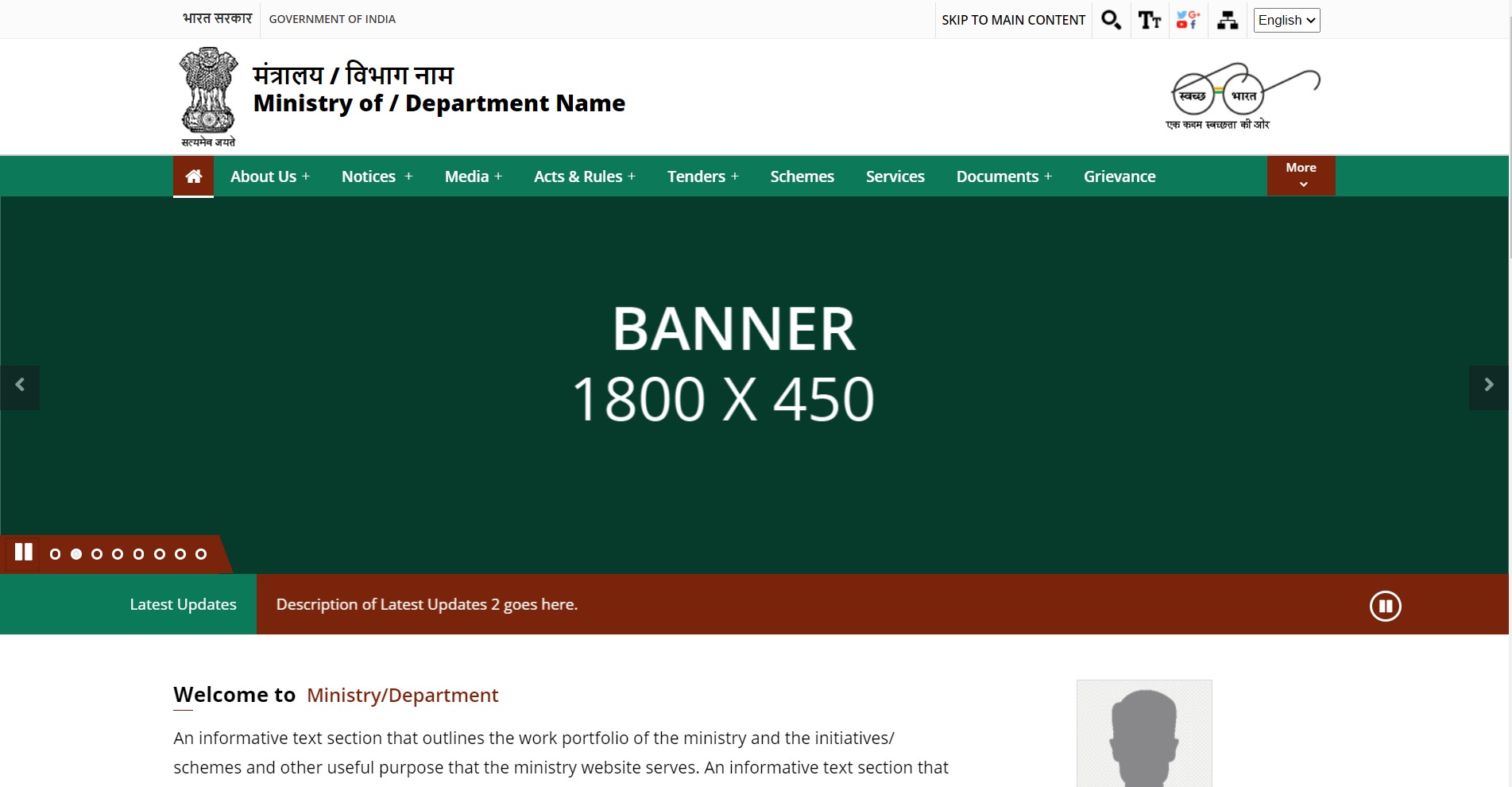Jump to the last banner slide dot
This screenshot has height=787, width=1512.
[201, 554]
